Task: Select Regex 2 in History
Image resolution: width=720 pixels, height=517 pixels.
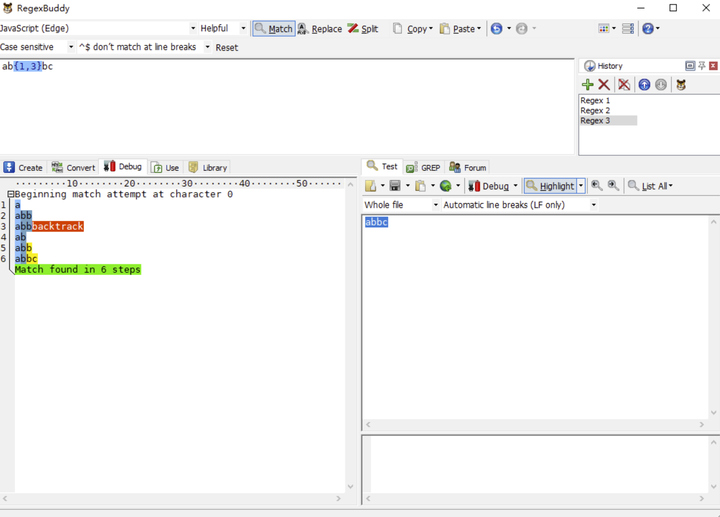Action: 595,111
